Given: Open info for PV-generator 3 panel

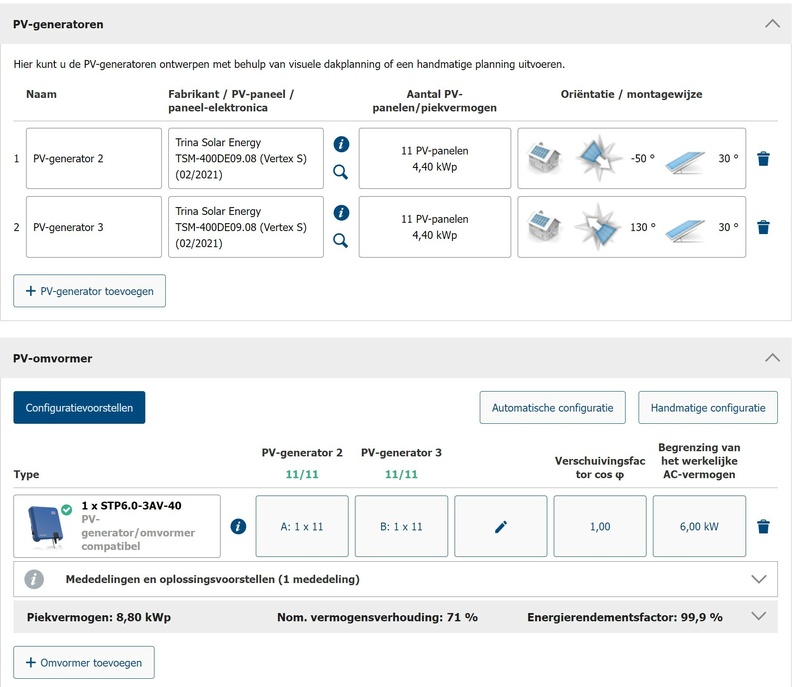Looking at the screenshot, I should tap(341, 213).
